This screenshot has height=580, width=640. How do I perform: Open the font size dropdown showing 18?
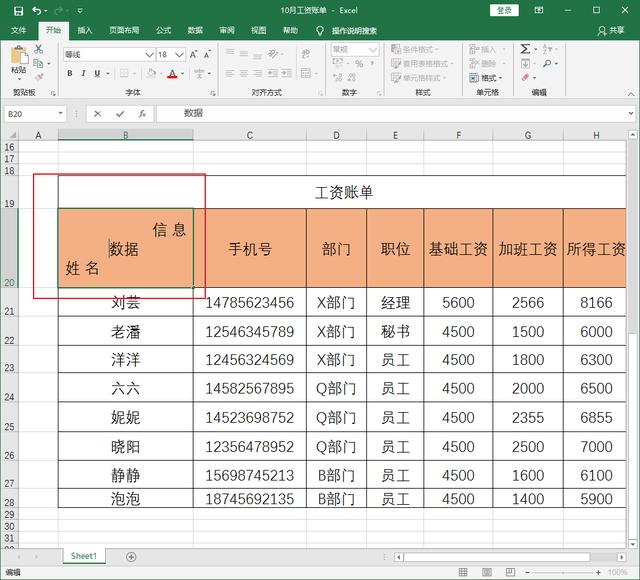coord(179,54)
